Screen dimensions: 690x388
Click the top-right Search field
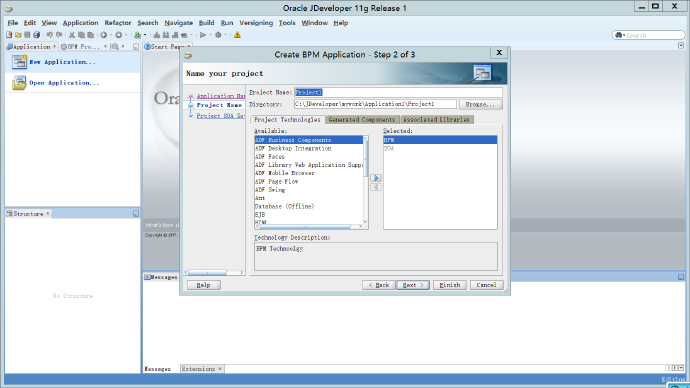(649, 35)
